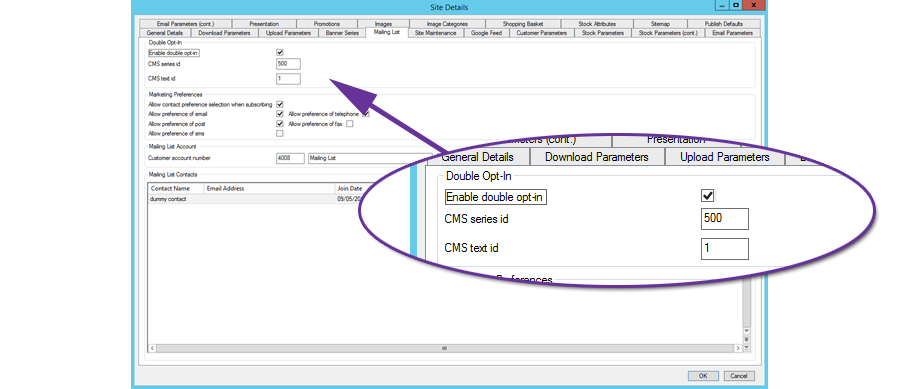Enable Allow preference of sms

point(280,133)
